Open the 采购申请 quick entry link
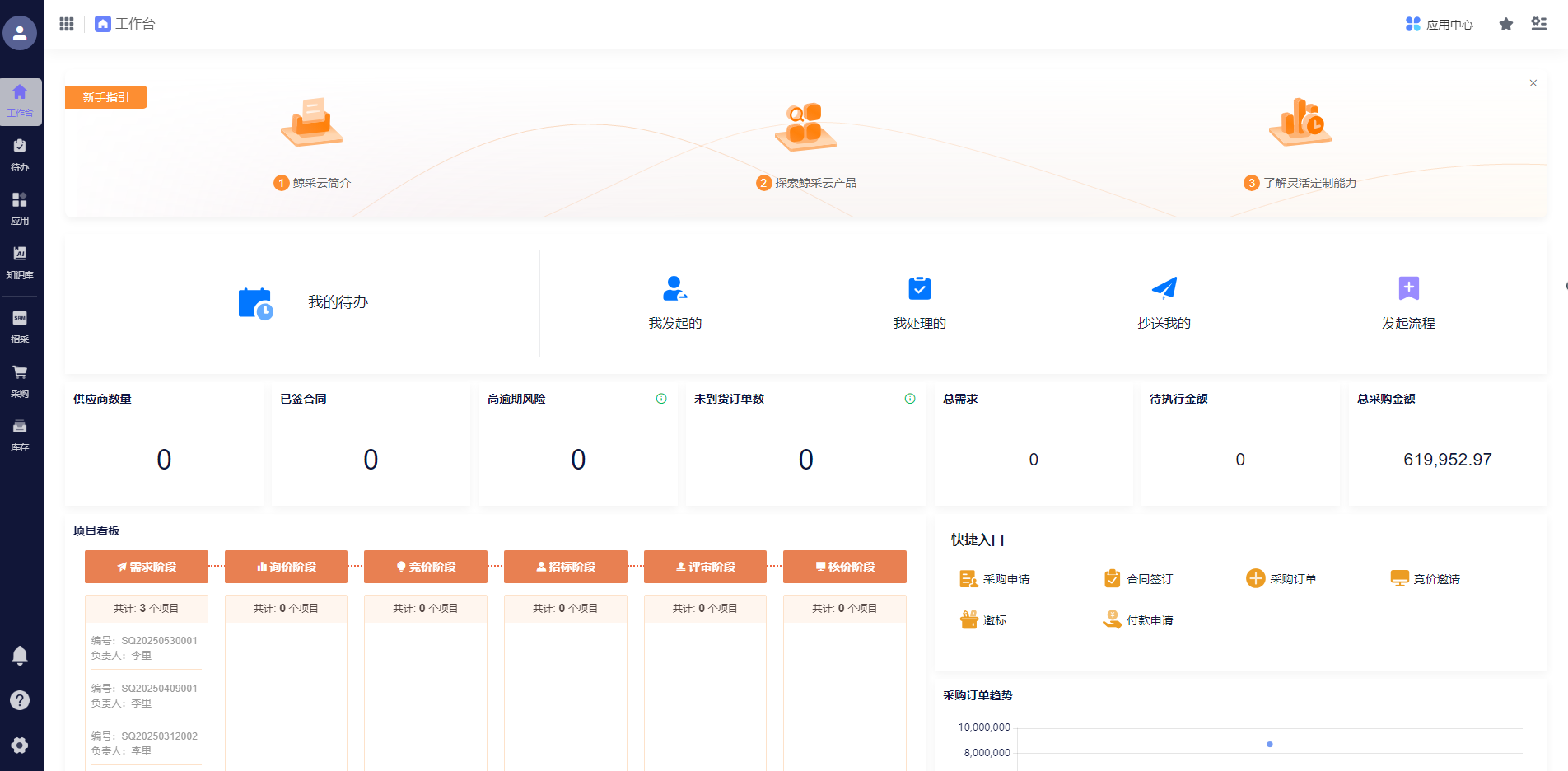Image resolution: width=1568 pixels, height=771 pixels. pyautogui.click(x=995, y=579)
